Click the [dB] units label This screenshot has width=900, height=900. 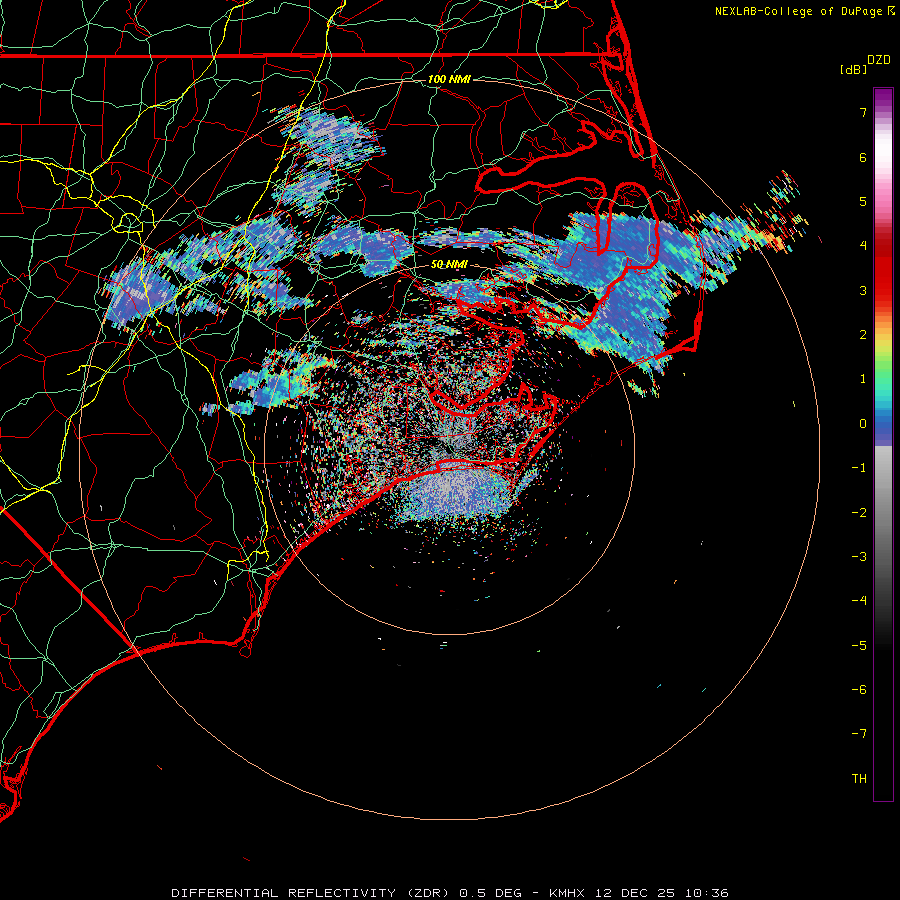[854, 69]
